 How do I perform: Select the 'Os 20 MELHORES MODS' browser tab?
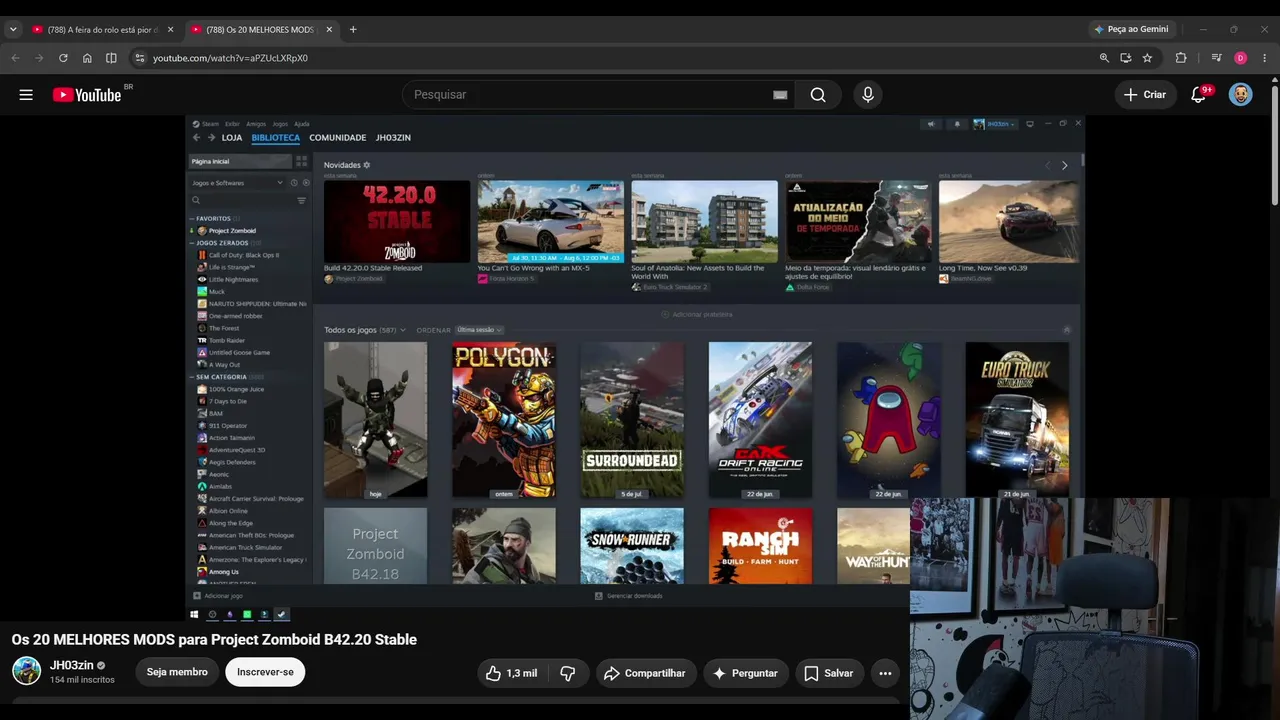tap(261, 29)
